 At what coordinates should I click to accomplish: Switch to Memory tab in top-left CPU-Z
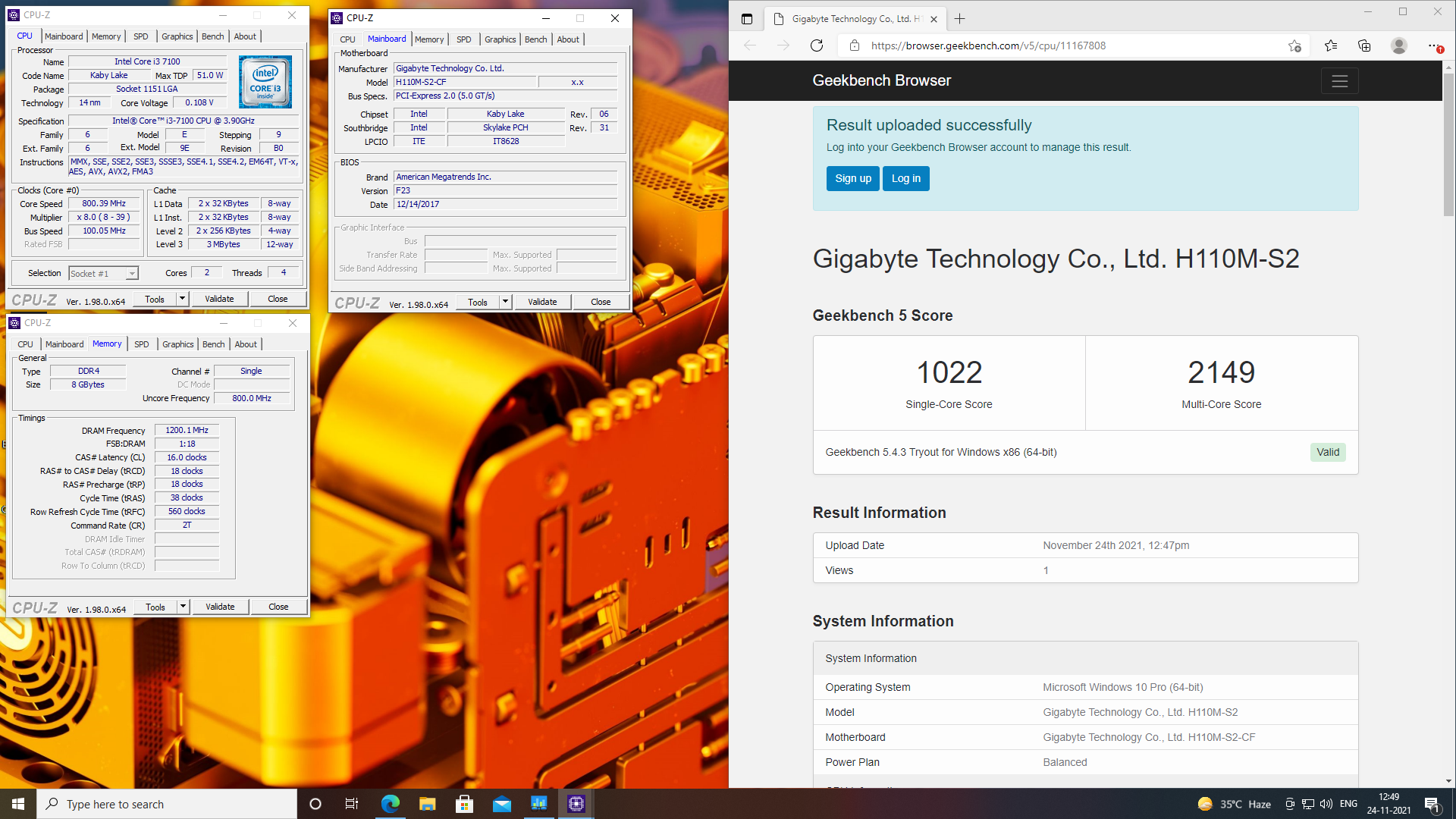click(106, 36)
